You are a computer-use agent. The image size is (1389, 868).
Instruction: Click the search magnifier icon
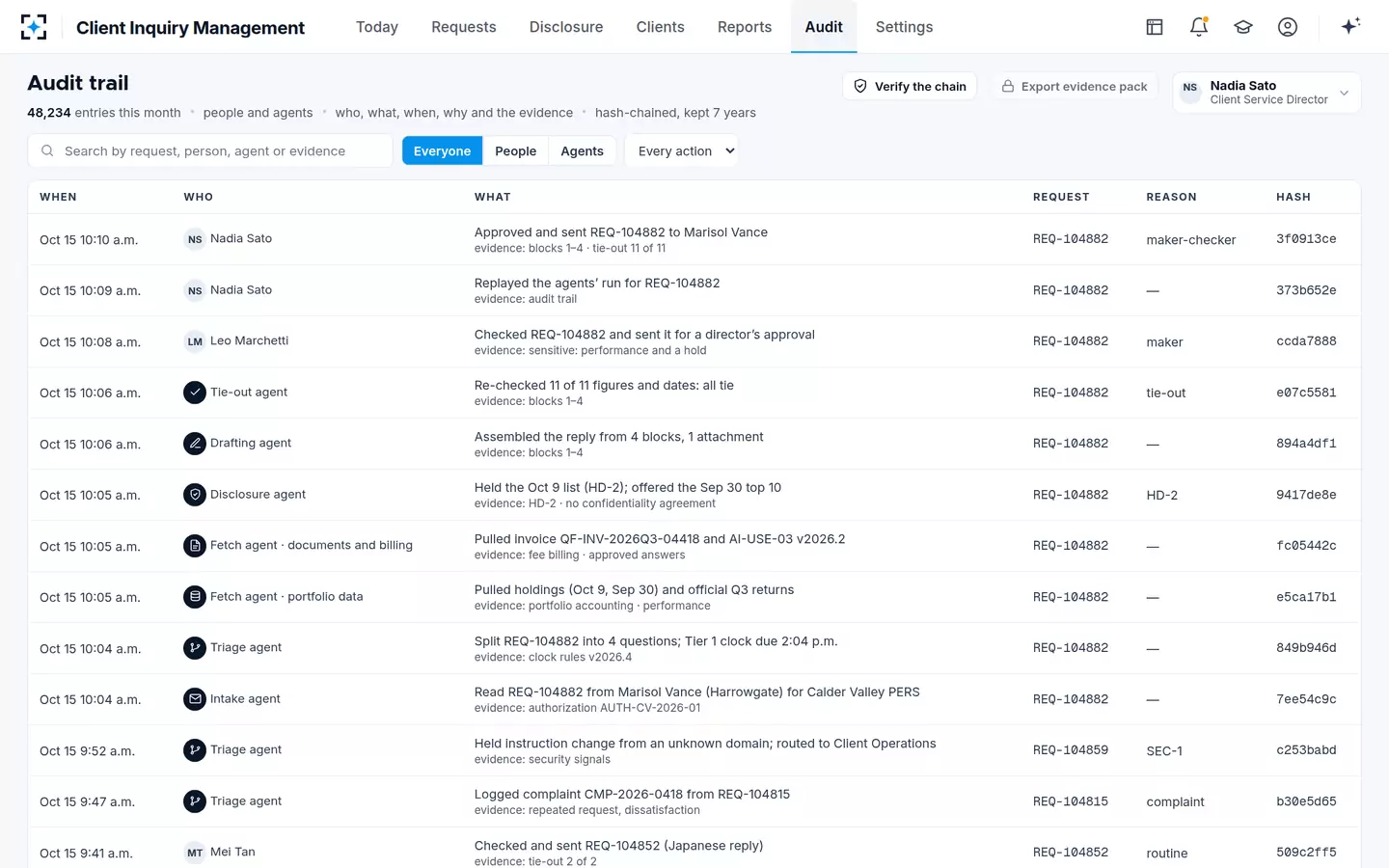(x=47, y=150)
